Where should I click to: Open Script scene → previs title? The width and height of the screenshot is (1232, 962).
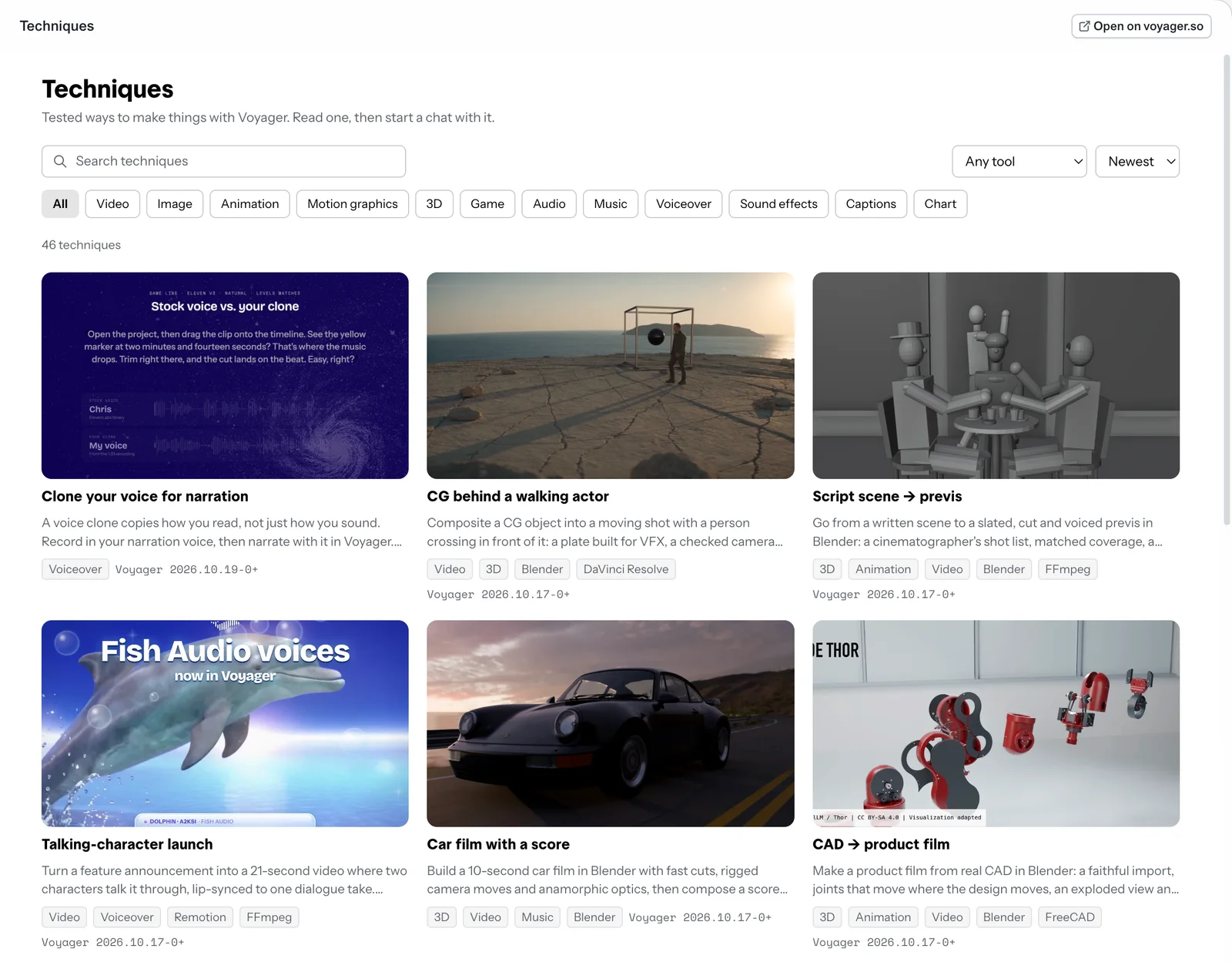click(887, 497)
